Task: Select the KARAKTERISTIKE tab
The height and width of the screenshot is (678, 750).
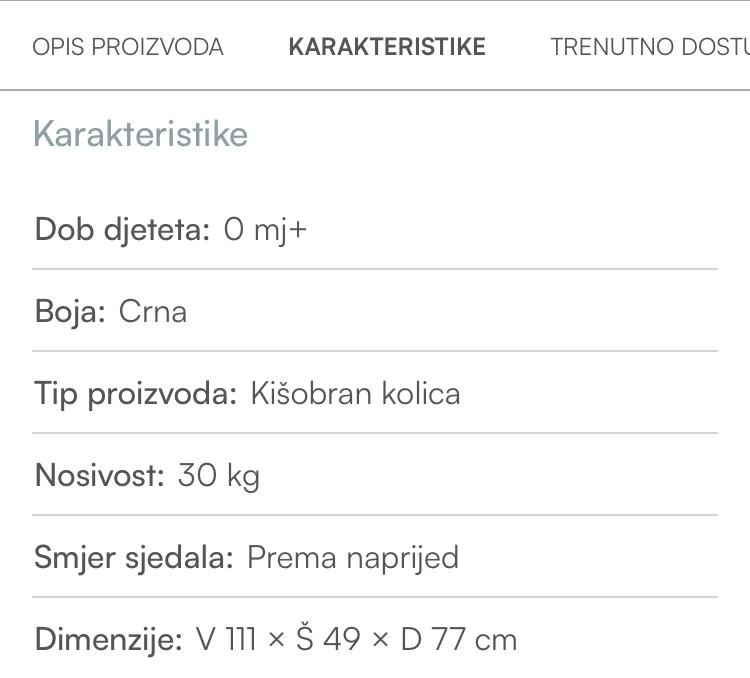Action: click(x=387, y=47)
